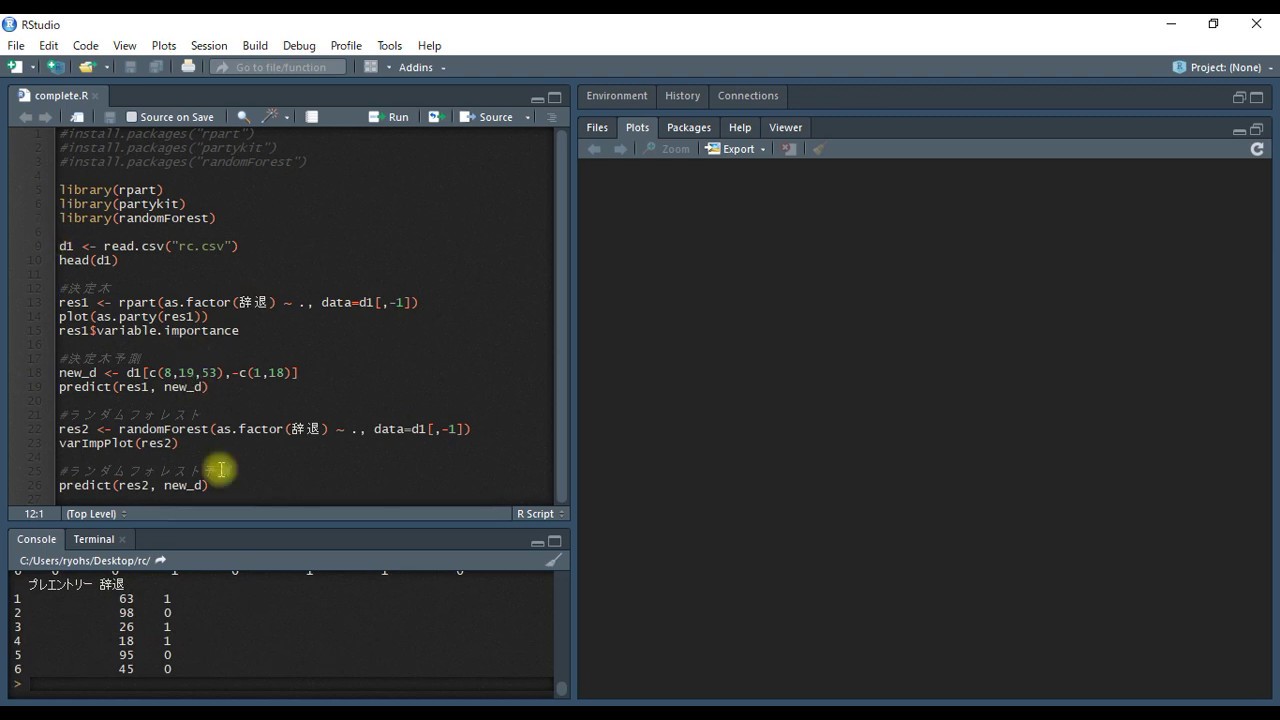
Task: Open the Export dropdown in Plots
Action: click(x=736, y=149)
